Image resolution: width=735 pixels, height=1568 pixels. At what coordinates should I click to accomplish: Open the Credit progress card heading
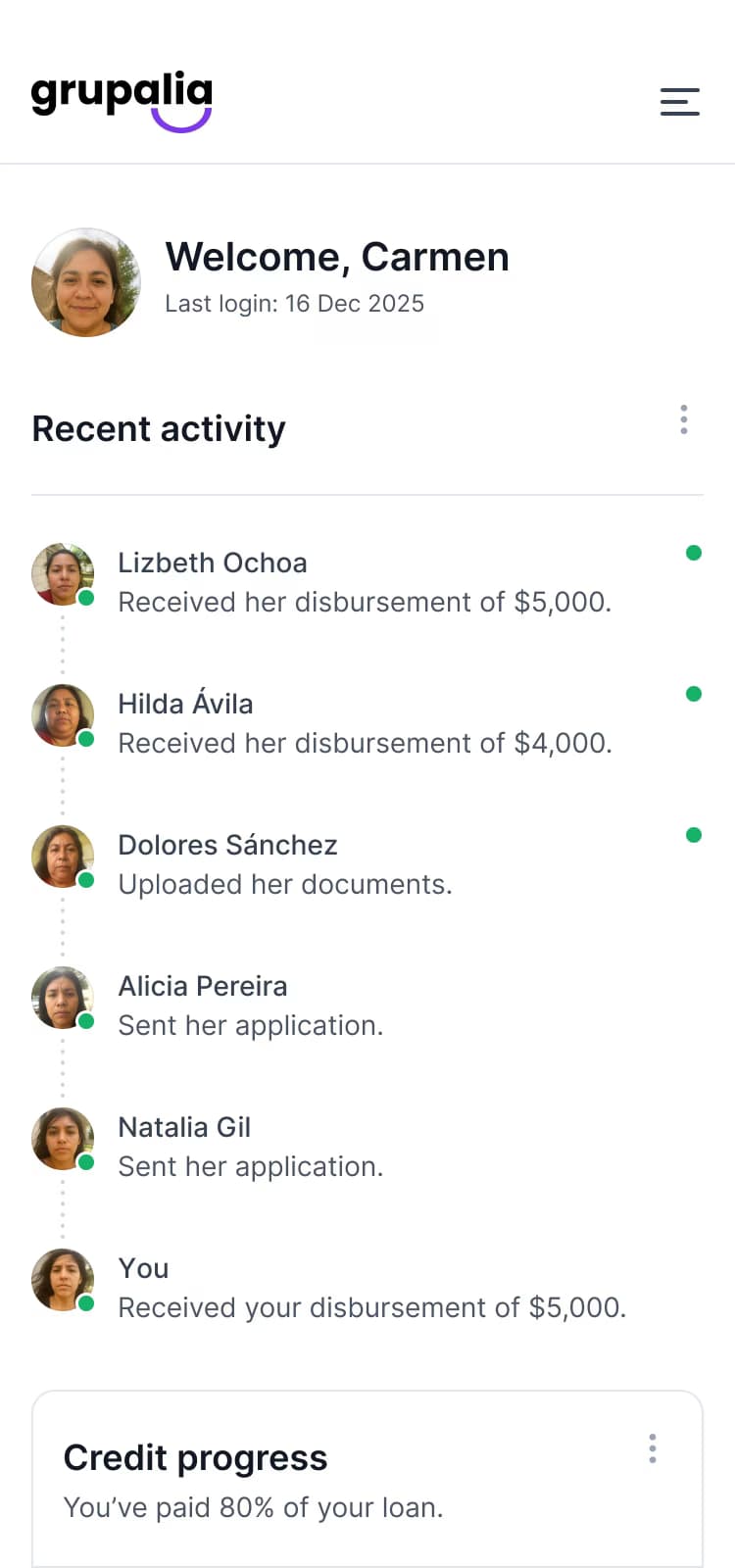point(195,1458)
